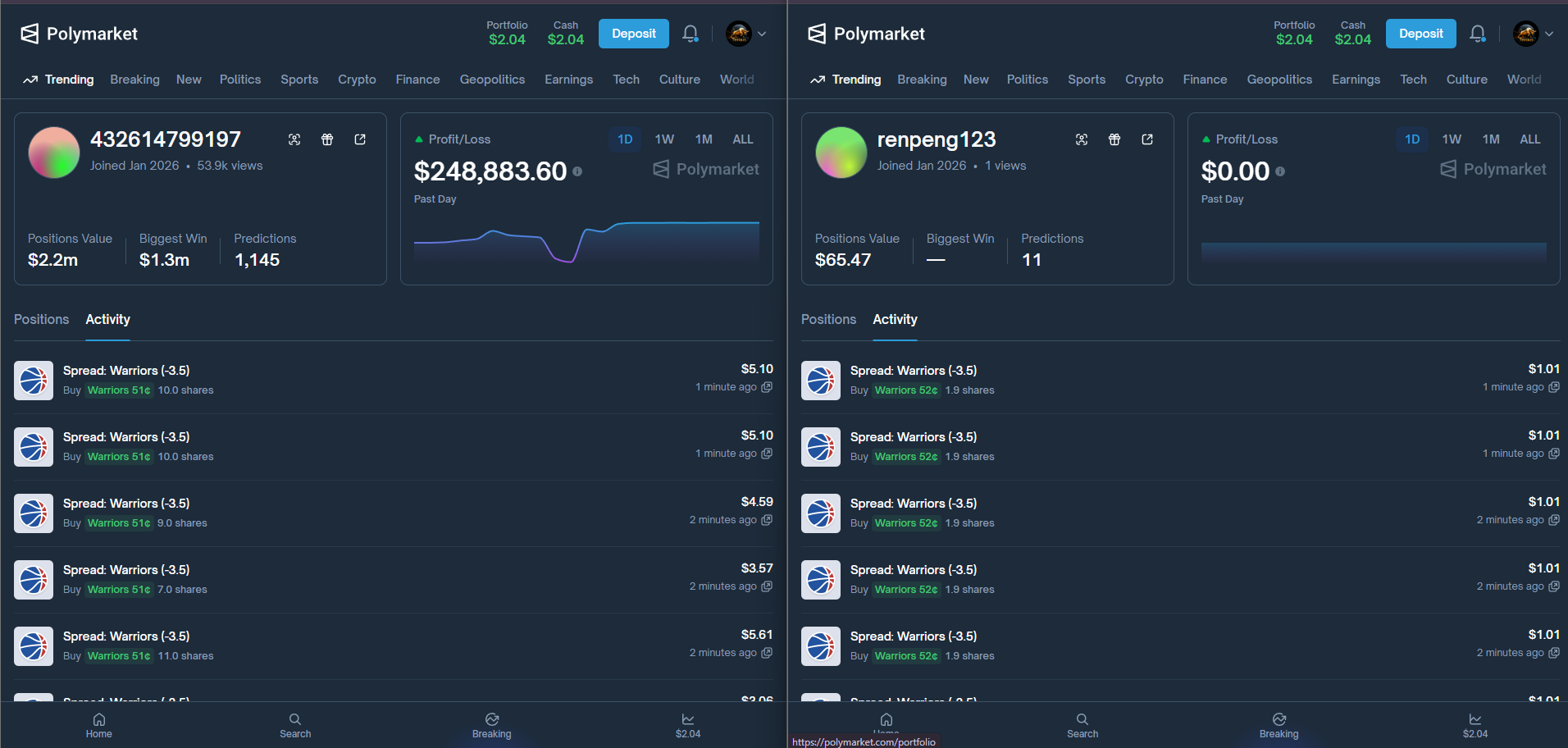Click Breaking icon in left window bottom bar

pos(492,719)
